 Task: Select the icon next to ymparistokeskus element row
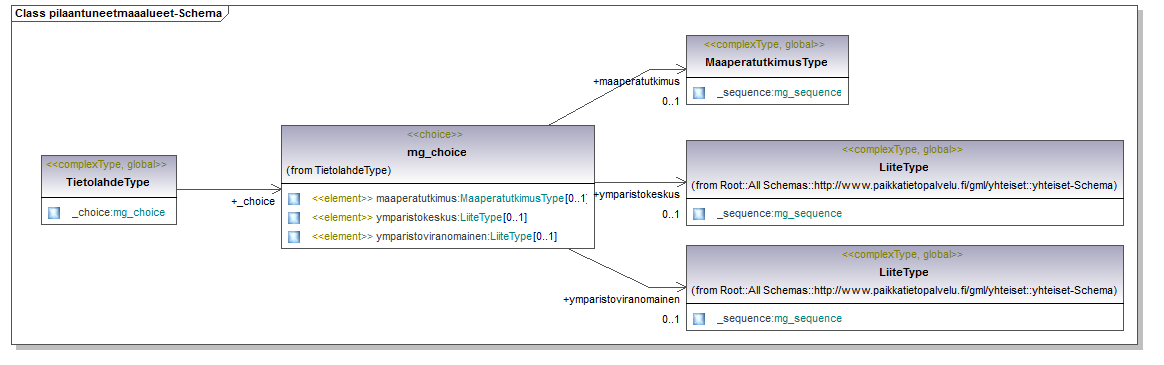pyautogui.click(x=294, y=217)
